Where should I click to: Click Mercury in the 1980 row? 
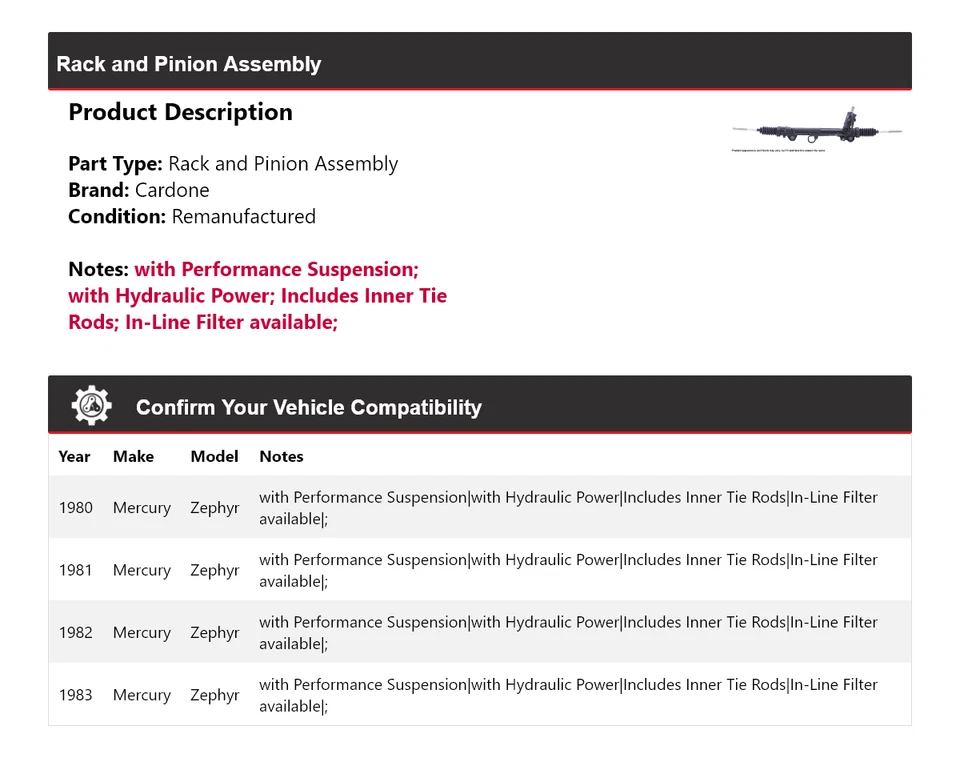point(141,508)
